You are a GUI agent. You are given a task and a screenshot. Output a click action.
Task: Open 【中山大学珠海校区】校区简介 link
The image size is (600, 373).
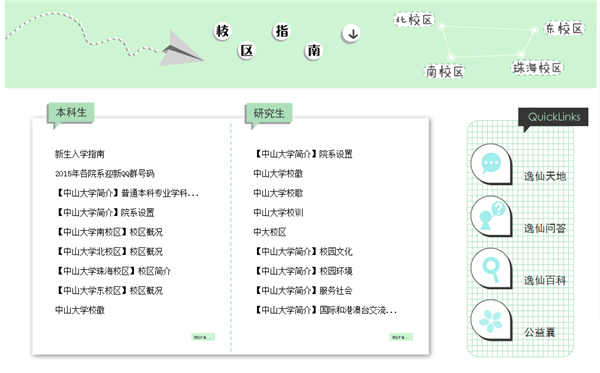tap(113, 271)
